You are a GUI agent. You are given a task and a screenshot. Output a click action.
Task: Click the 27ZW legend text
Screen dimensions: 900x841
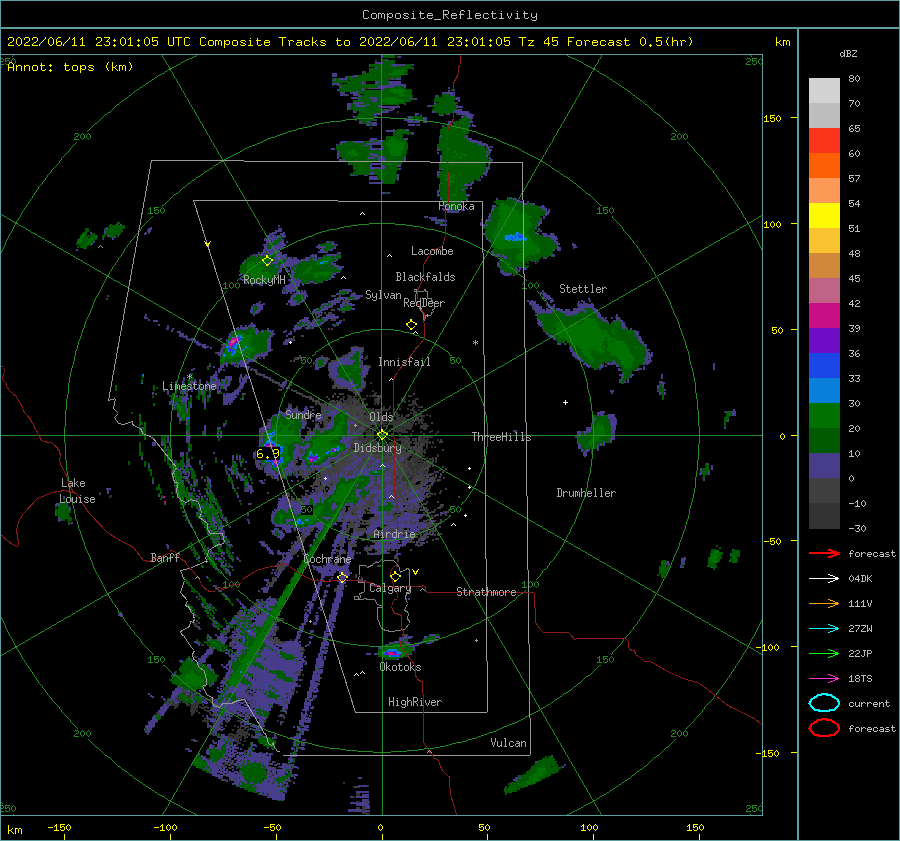(x=860, y=629)
